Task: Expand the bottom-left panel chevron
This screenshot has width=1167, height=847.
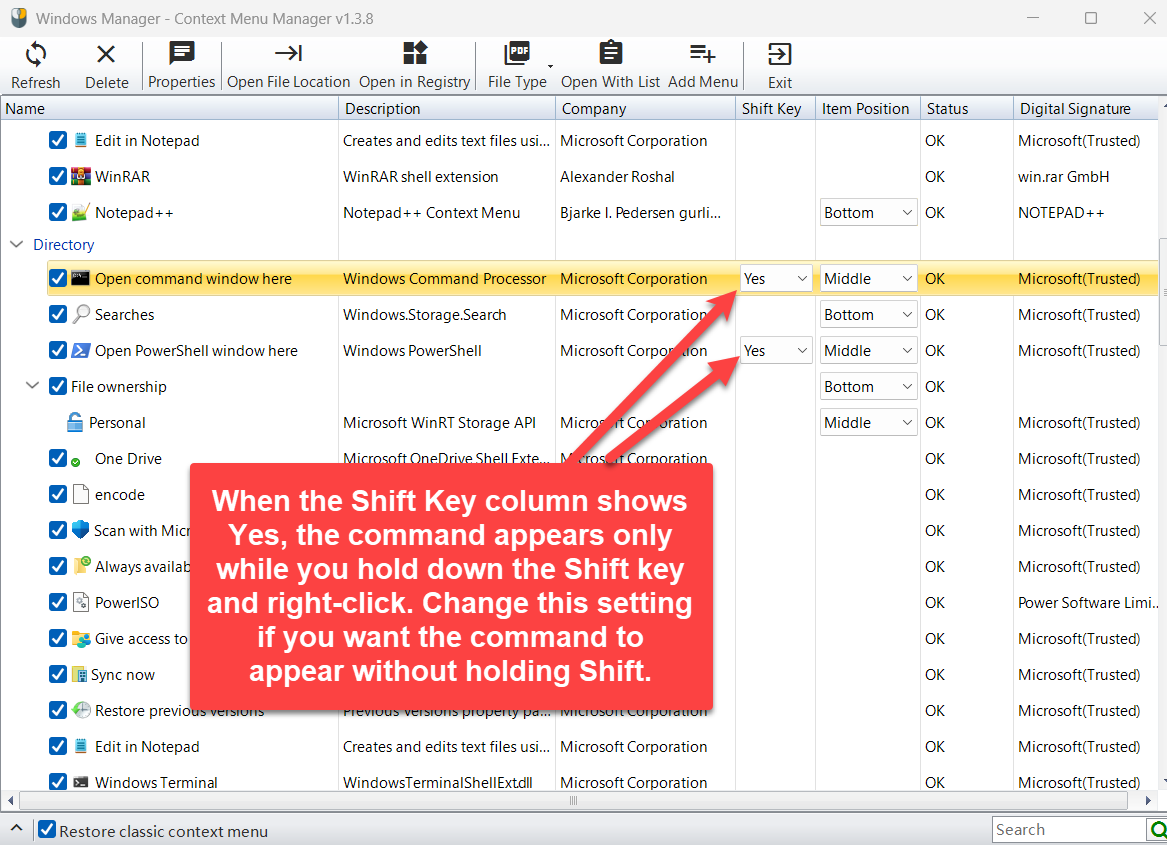Action: (16, 828)
